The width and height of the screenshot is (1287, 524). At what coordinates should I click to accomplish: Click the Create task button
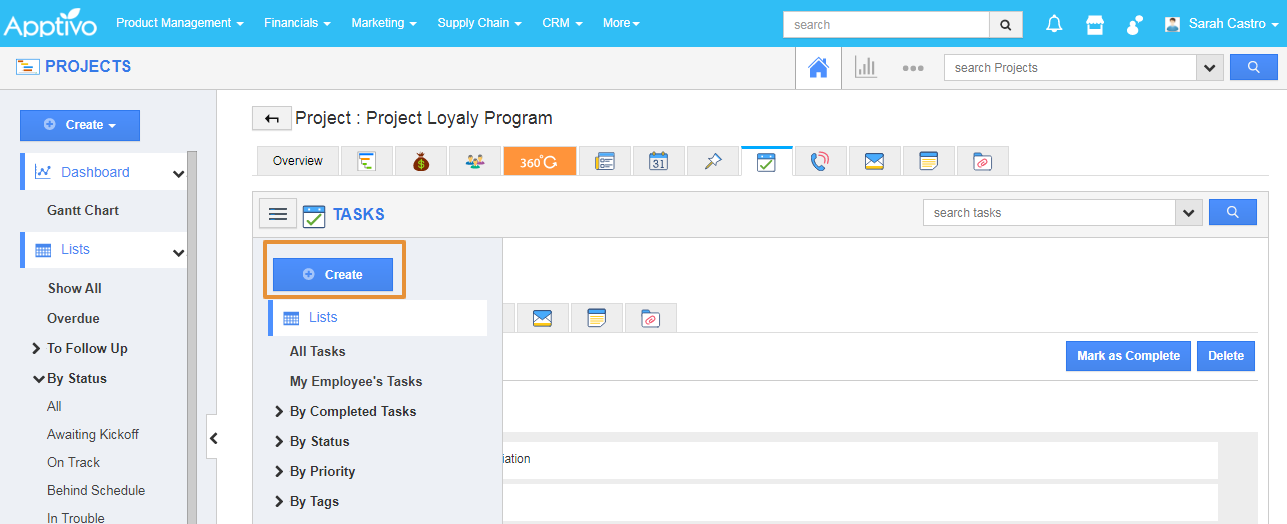tap(333, 274)
